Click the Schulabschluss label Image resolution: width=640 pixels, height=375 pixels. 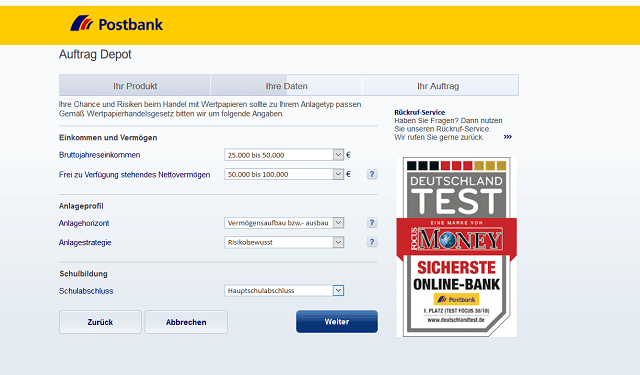86,291
